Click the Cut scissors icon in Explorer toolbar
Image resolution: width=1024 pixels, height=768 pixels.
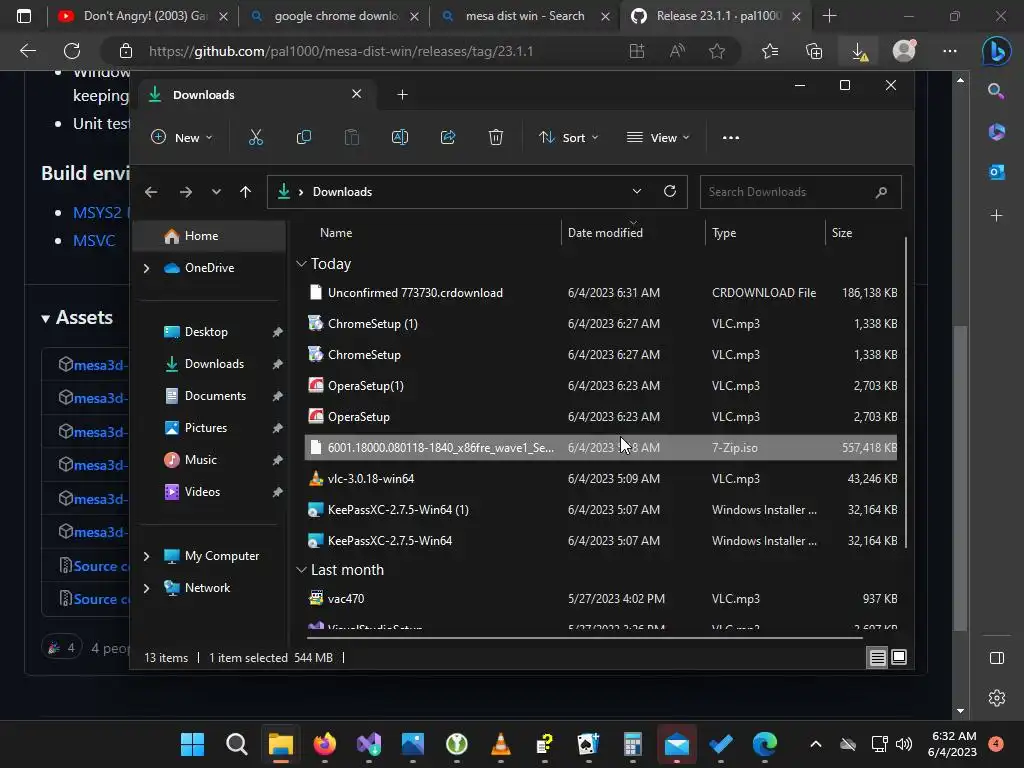tap(255, 137)
